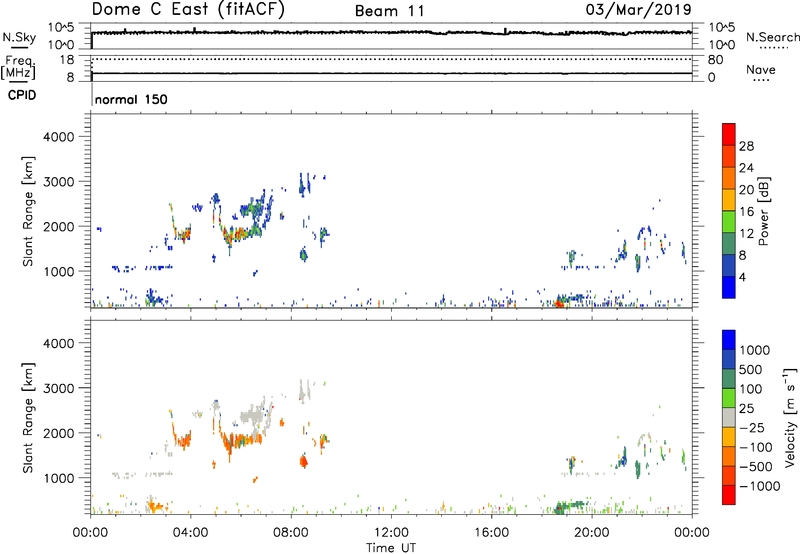Click the gray band of Velocity color bar
This screenshot has height=554, width=800.
[x=729, y=417]
